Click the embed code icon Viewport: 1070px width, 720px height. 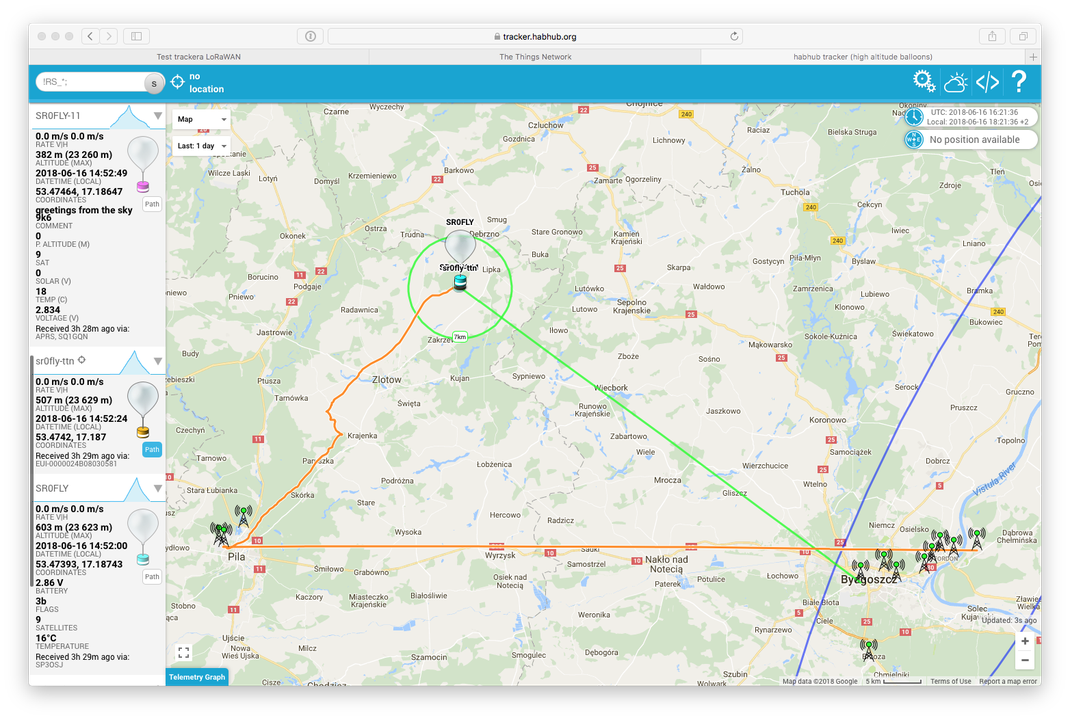click(987, 83)
